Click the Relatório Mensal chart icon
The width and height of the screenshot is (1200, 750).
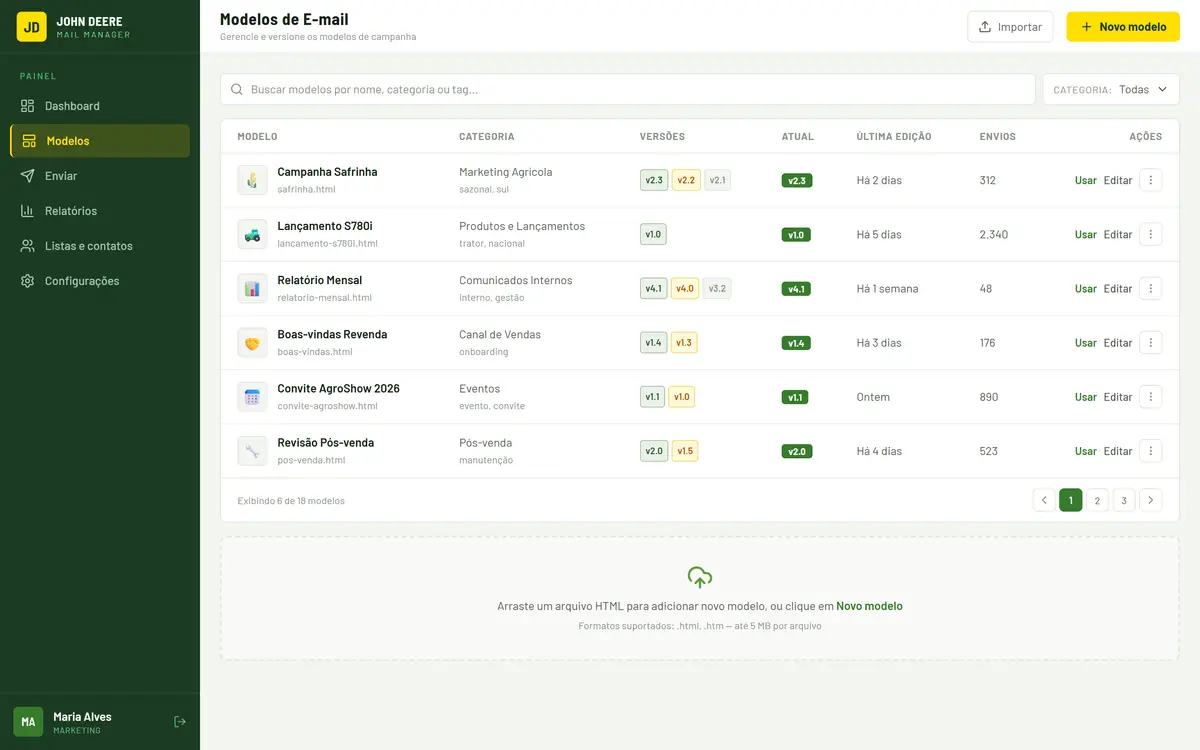coord(252,288)
